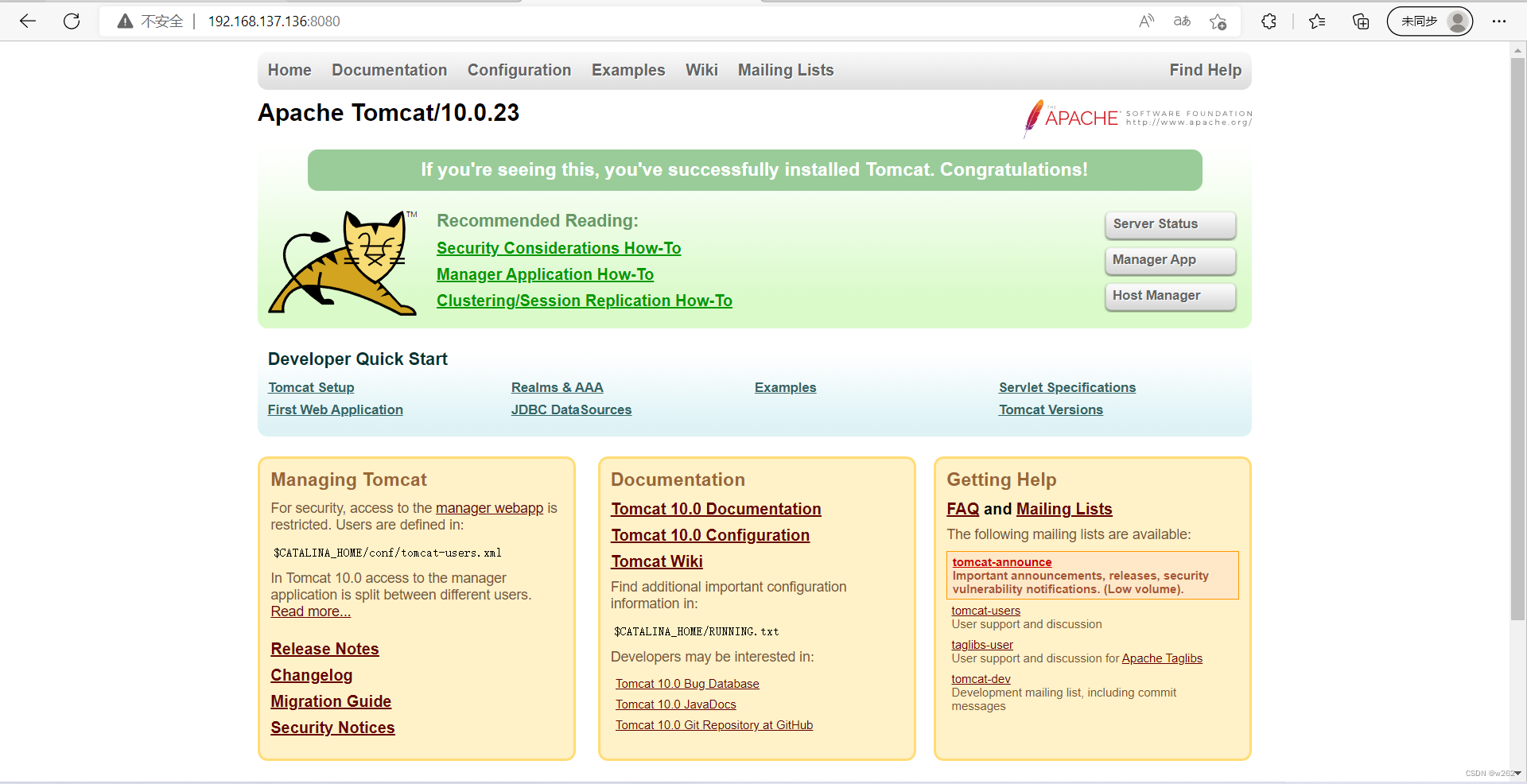Open the Apache Taglibs link
Viewport: 1527px width, 784px height.
1162,658
